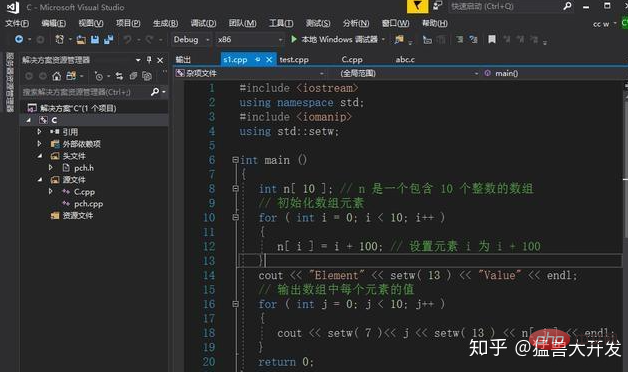Collapse the main function fold marker
Image resolution: width=628 pixels, height=372 pixels.
coord(236,160)
